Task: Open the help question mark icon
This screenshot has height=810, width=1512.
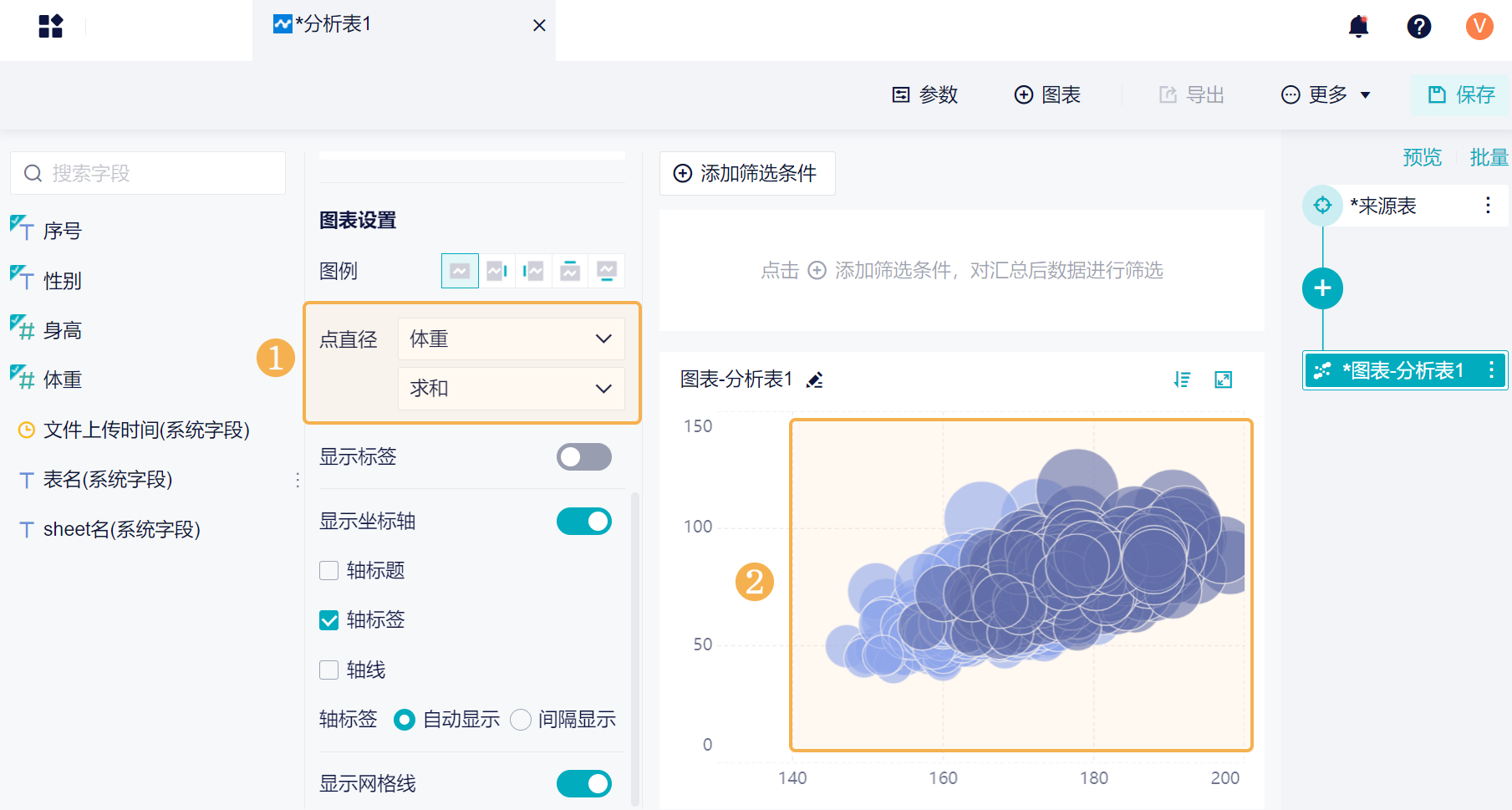Action: [x=1418, y=27]
